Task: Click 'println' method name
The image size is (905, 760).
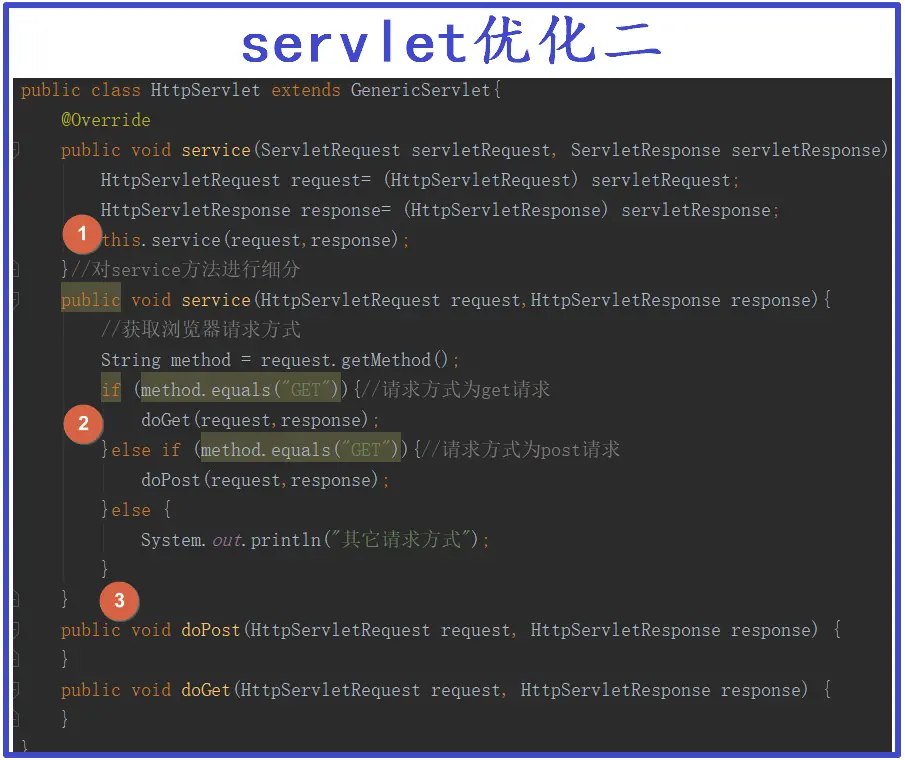Action: 285,540
